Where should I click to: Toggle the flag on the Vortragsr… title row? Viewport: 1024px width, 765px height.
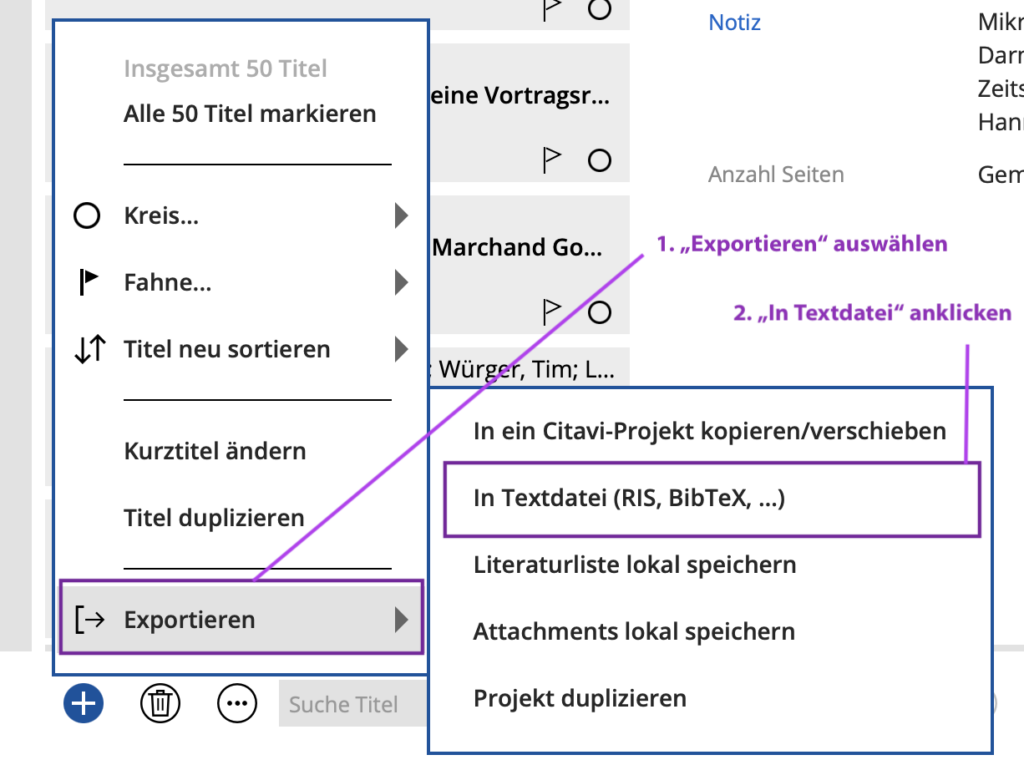(x=552, y=160)
